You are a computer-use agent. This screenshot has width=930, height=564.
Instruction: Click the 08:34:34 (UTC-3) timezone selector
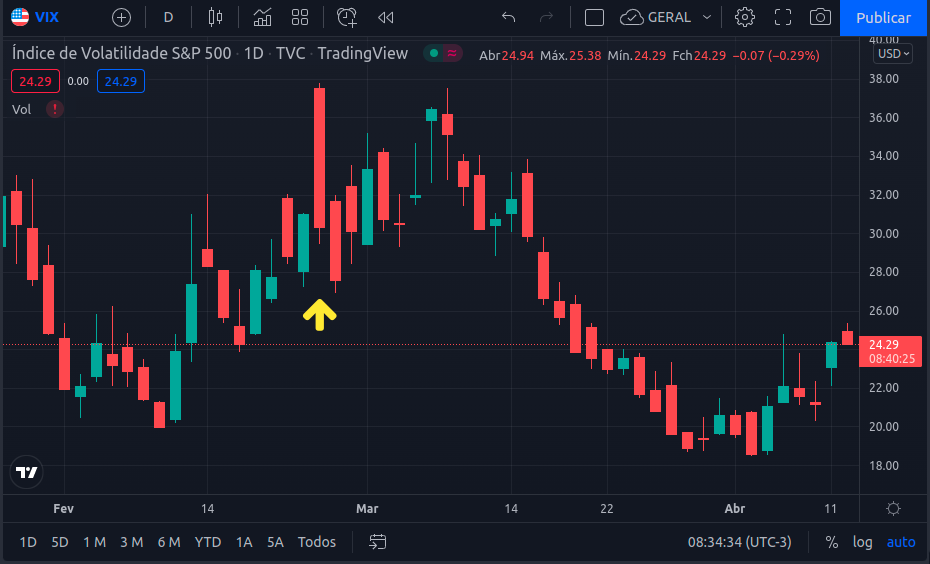tap(739, 542)
